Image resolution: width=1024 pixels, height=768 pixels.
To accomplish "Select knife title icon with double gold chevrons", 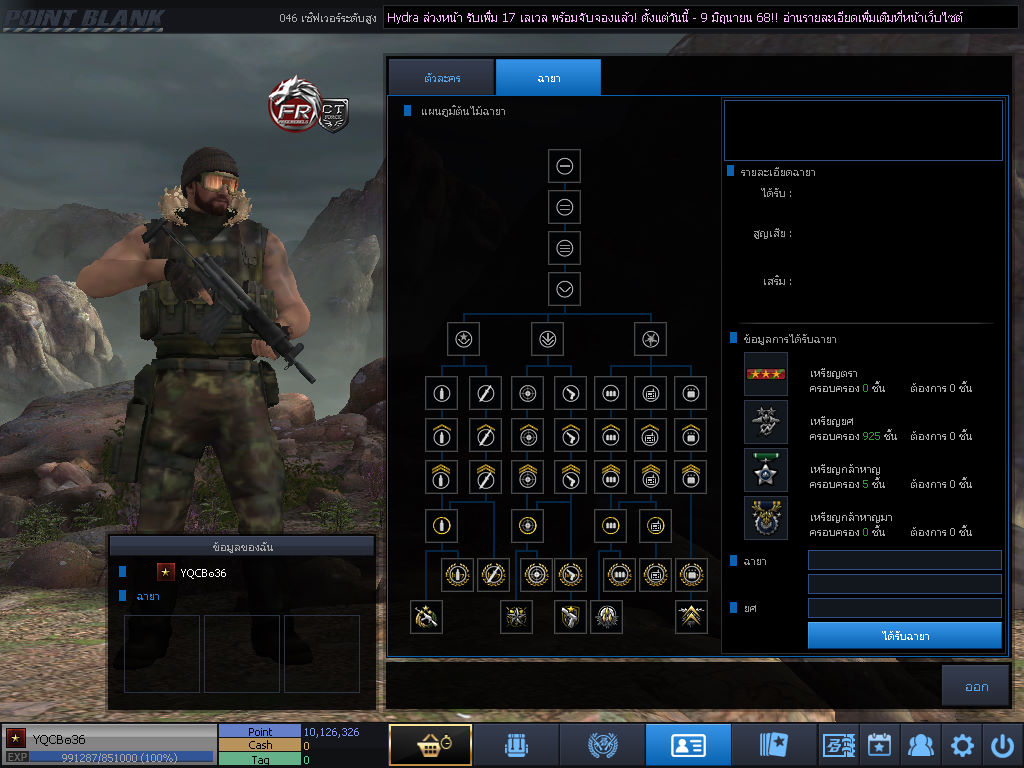I will coord(485,477).
